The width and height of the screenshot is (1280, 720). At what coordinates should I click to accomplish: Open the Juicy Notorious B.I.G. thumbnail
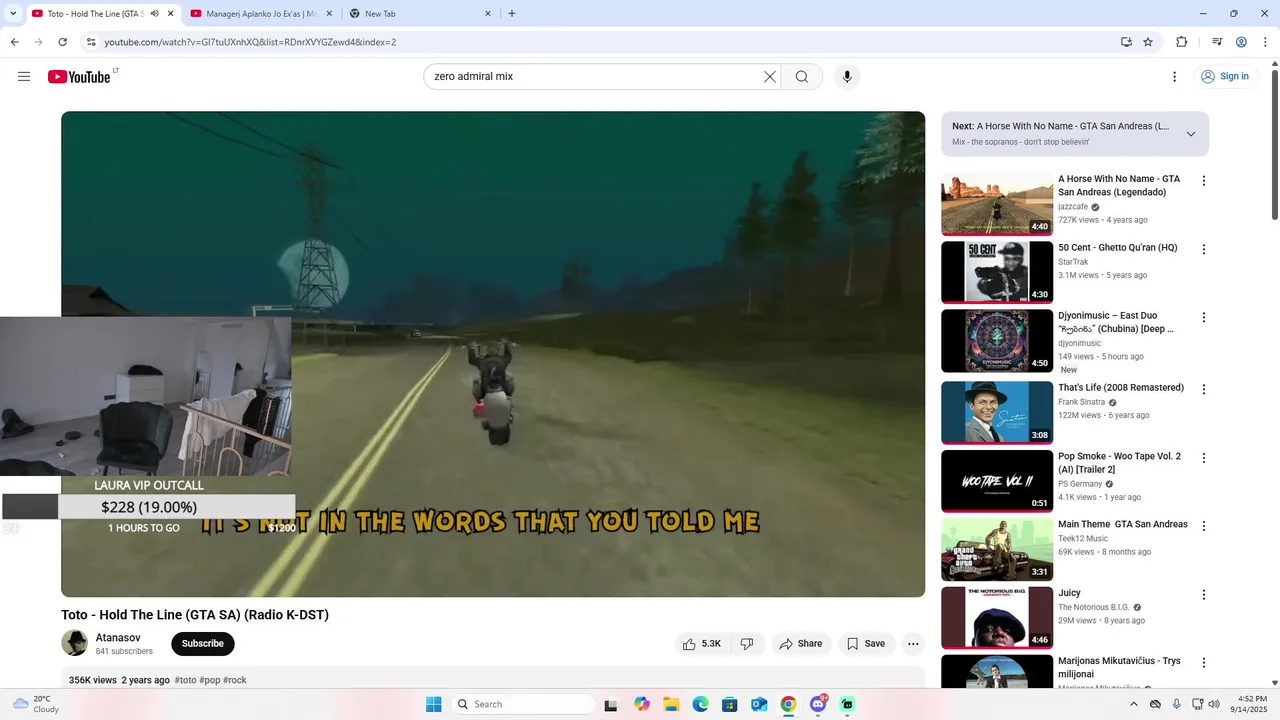(x=997, y=618)
